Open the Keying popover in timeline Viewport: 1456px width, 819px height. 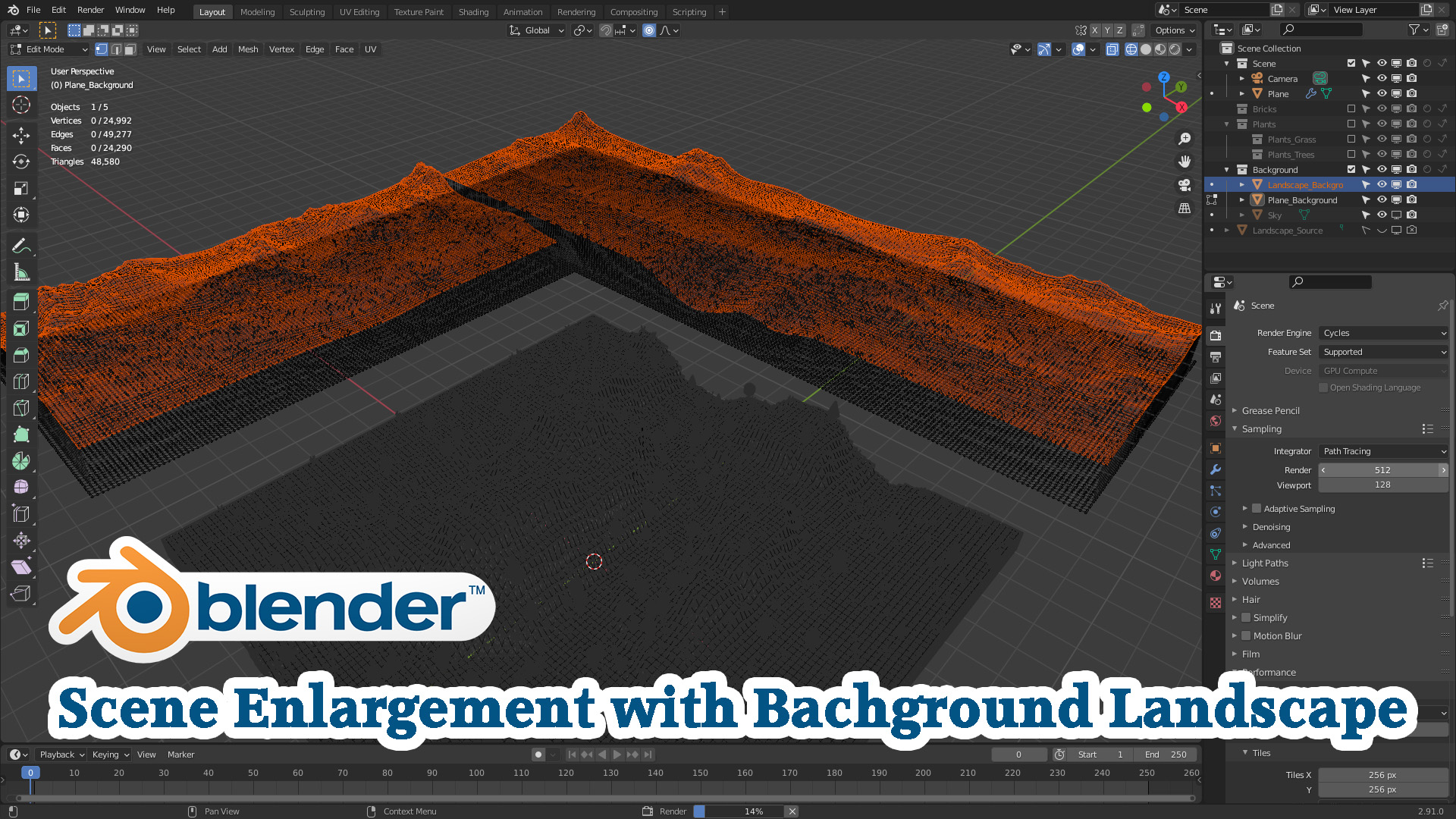click(111, 755)
